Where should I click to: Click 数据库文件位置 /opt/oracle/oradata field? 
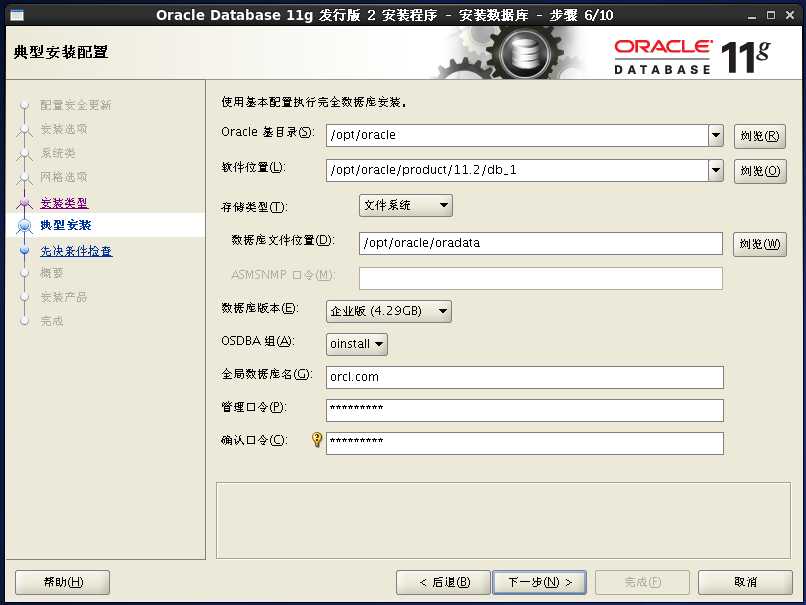click(541, 243)
